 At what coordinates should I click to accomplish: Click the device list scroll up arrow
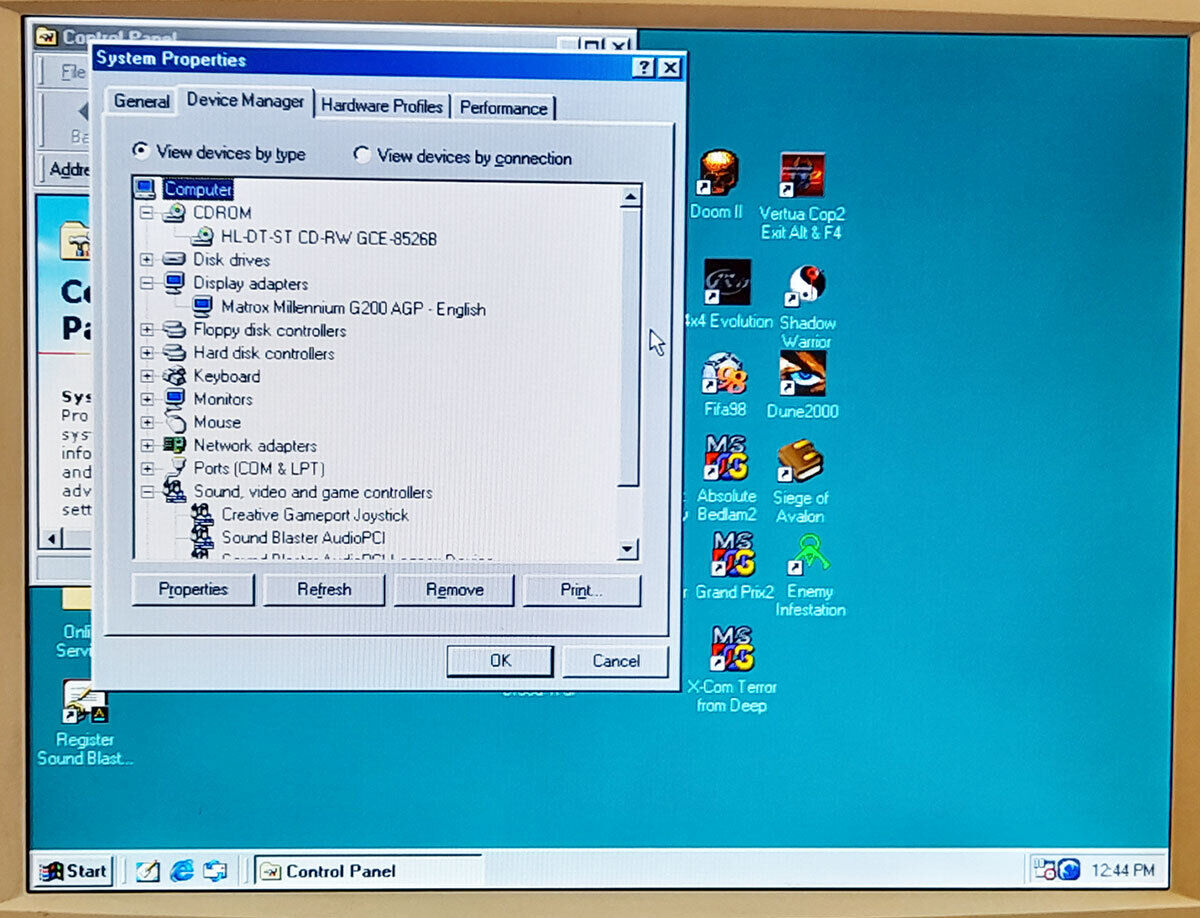[629, 196]
